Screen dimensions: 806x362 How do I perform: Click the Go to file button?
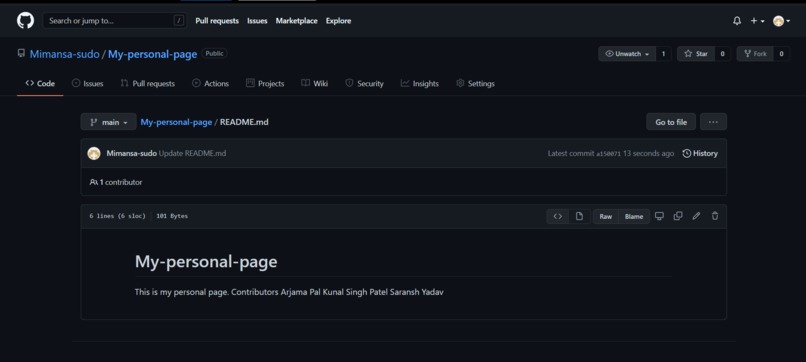tap(671, 122)
